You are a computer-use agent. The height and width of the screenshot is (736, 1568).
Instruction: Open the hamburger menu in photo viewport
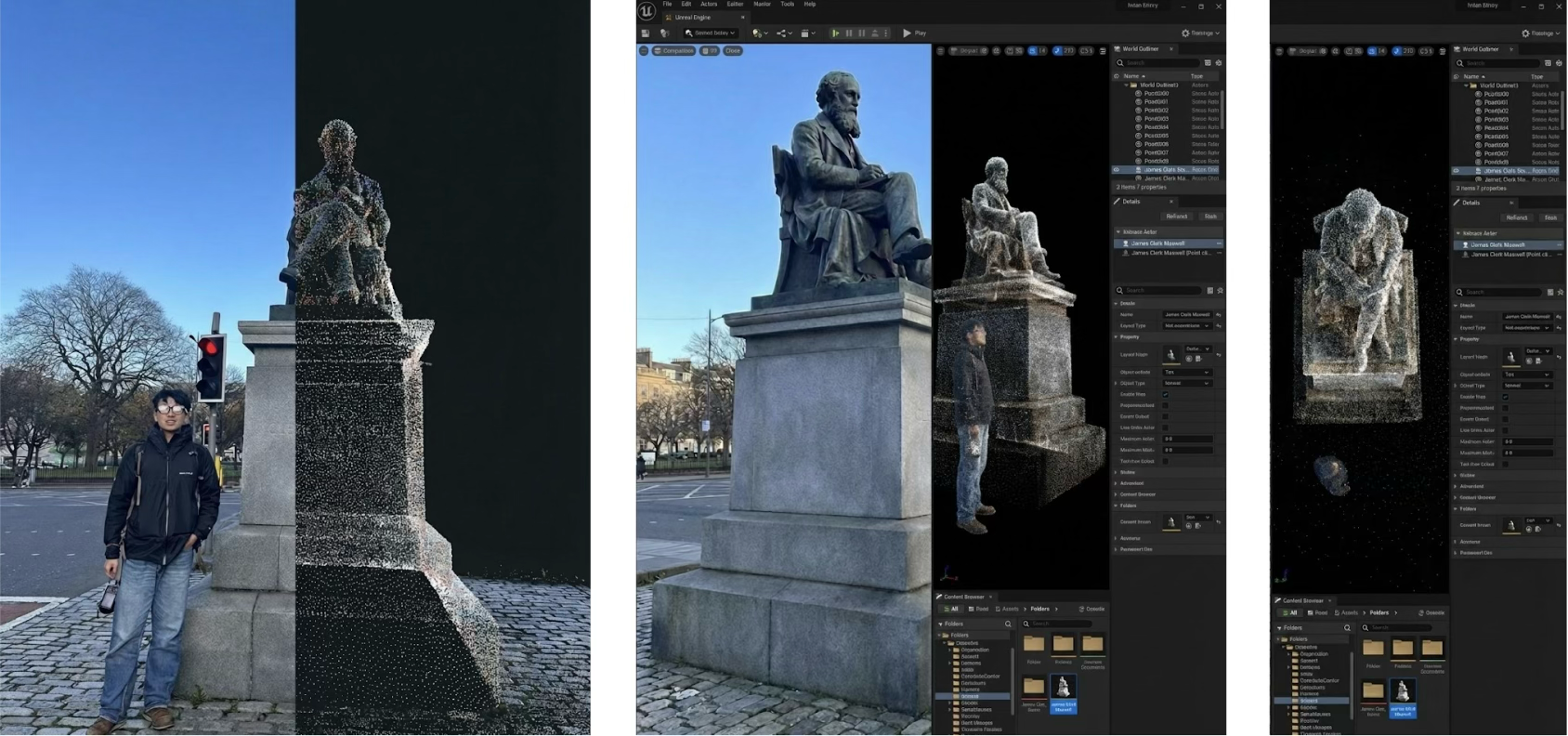pos(644,51)
